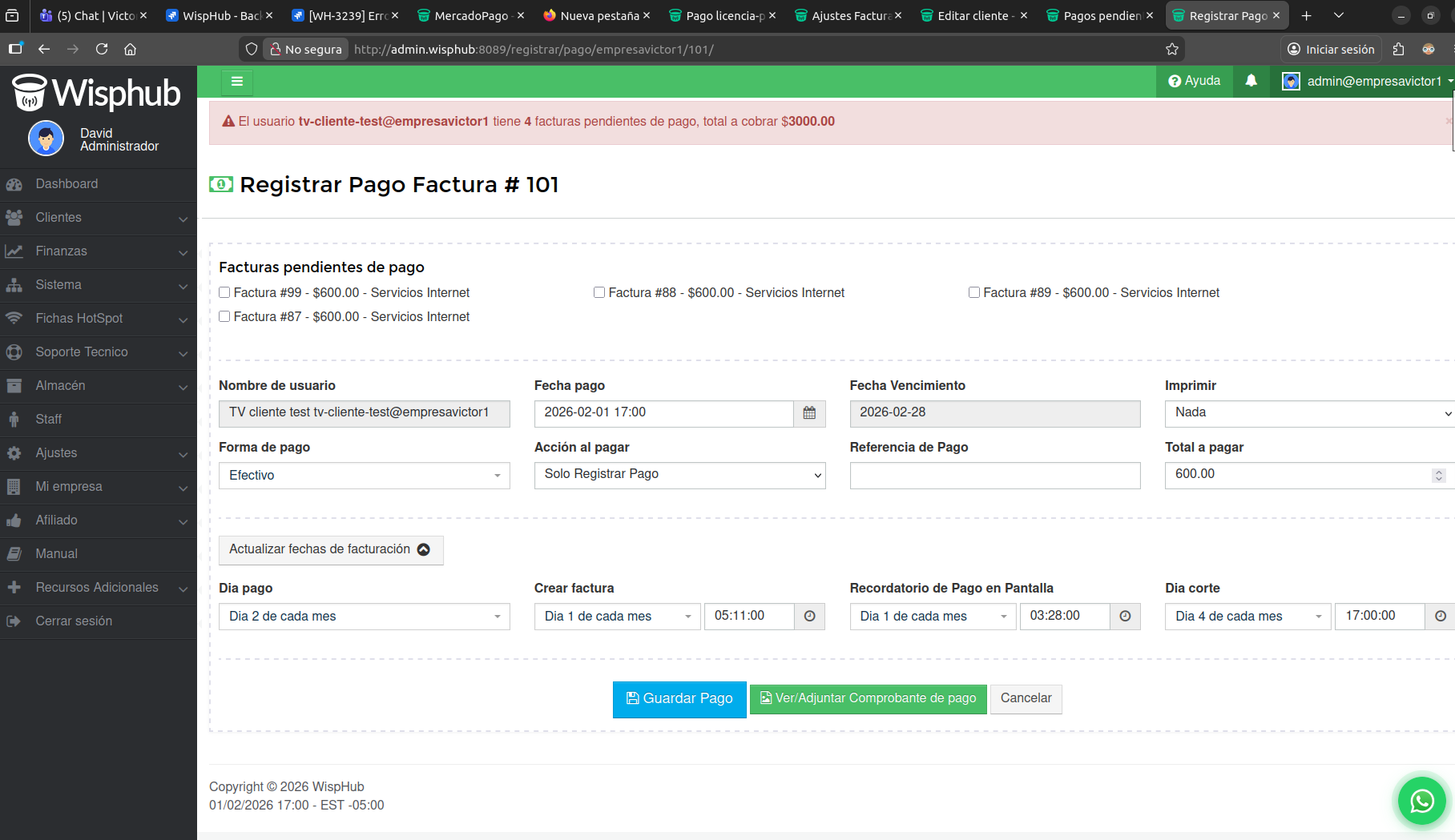Tick the Factura #87 checkbox
The image size is (1455, 840).
225,317
